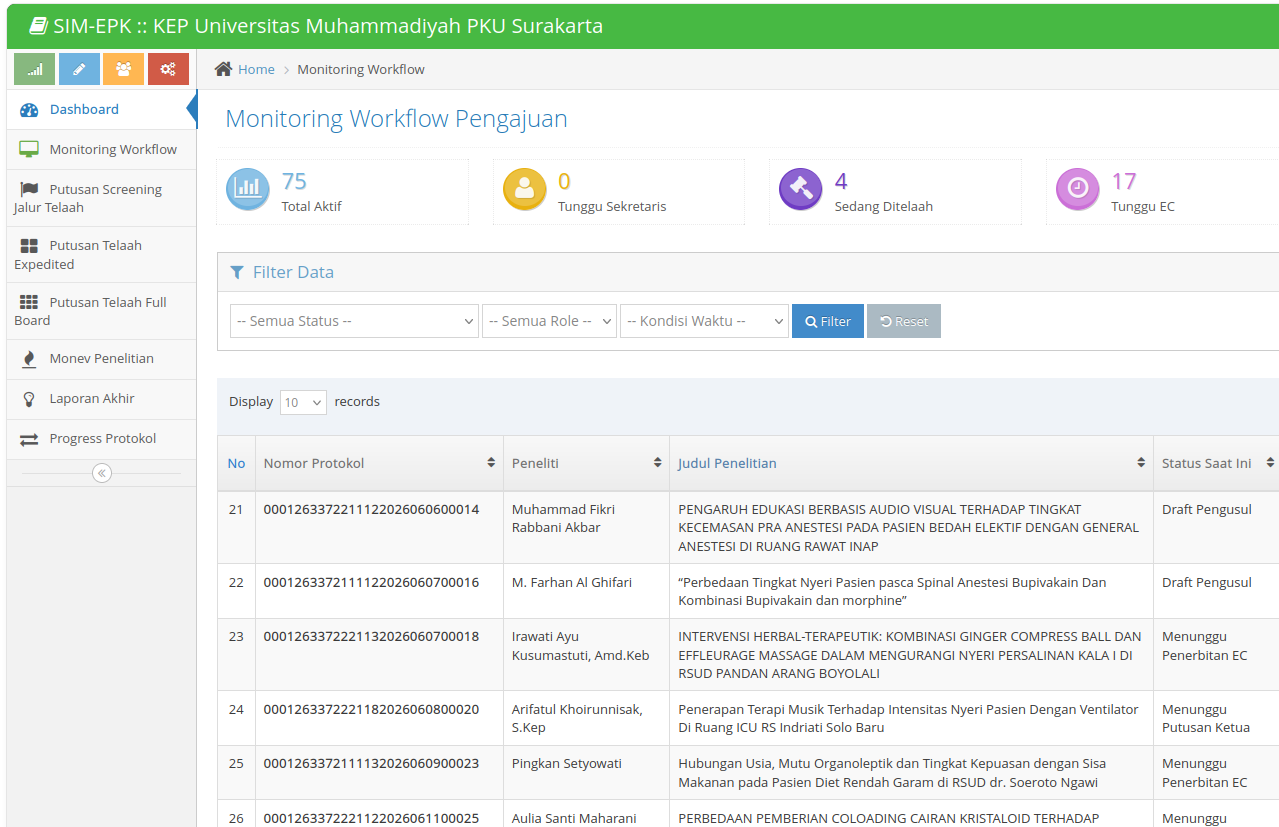Click protocol number 000126337221112202606060 0014
The image size is (1279, 827).
tap(371, 509)
